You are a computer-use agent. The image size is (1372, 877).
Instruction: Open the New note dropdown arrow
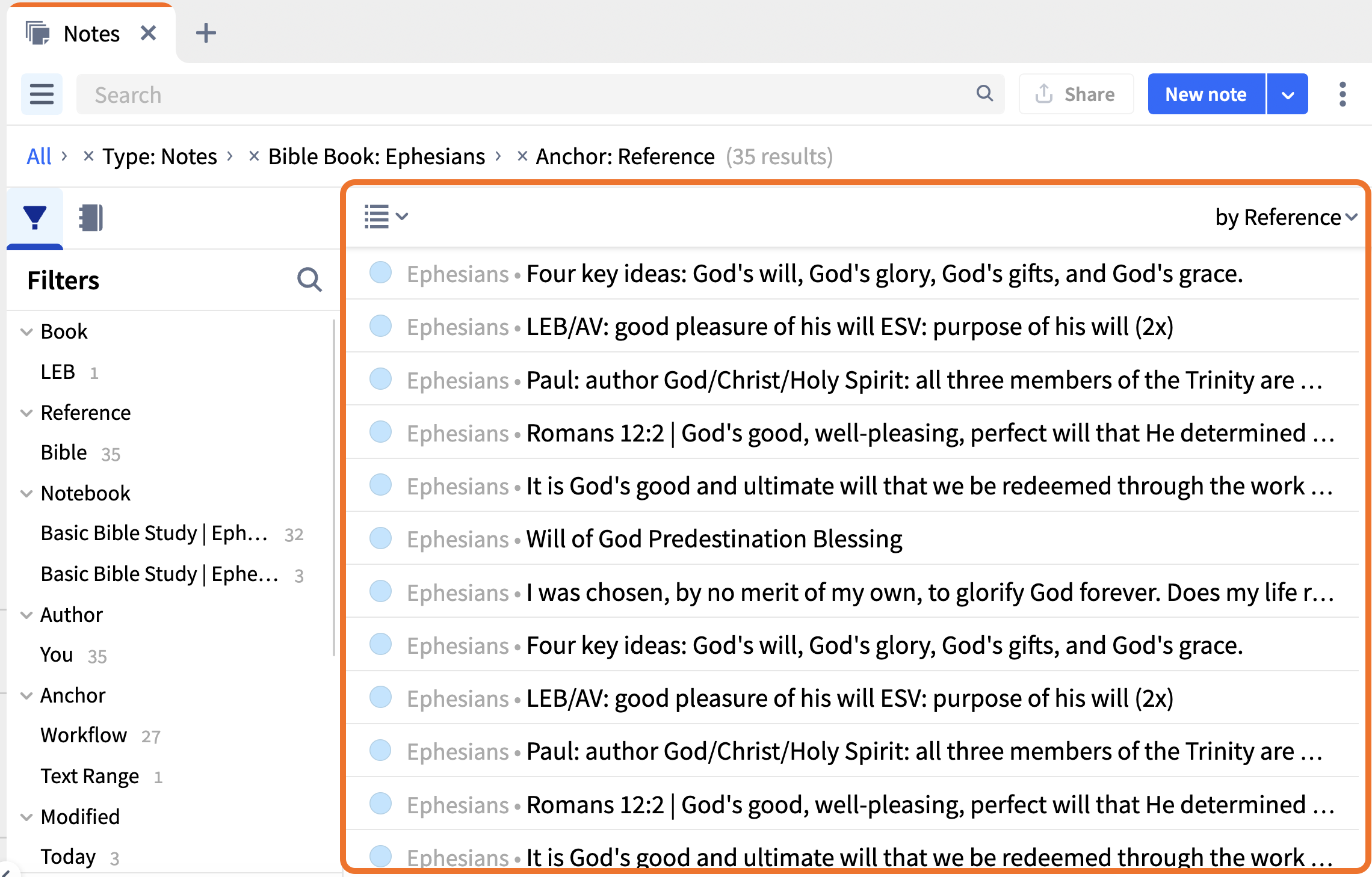point(1288,94)
